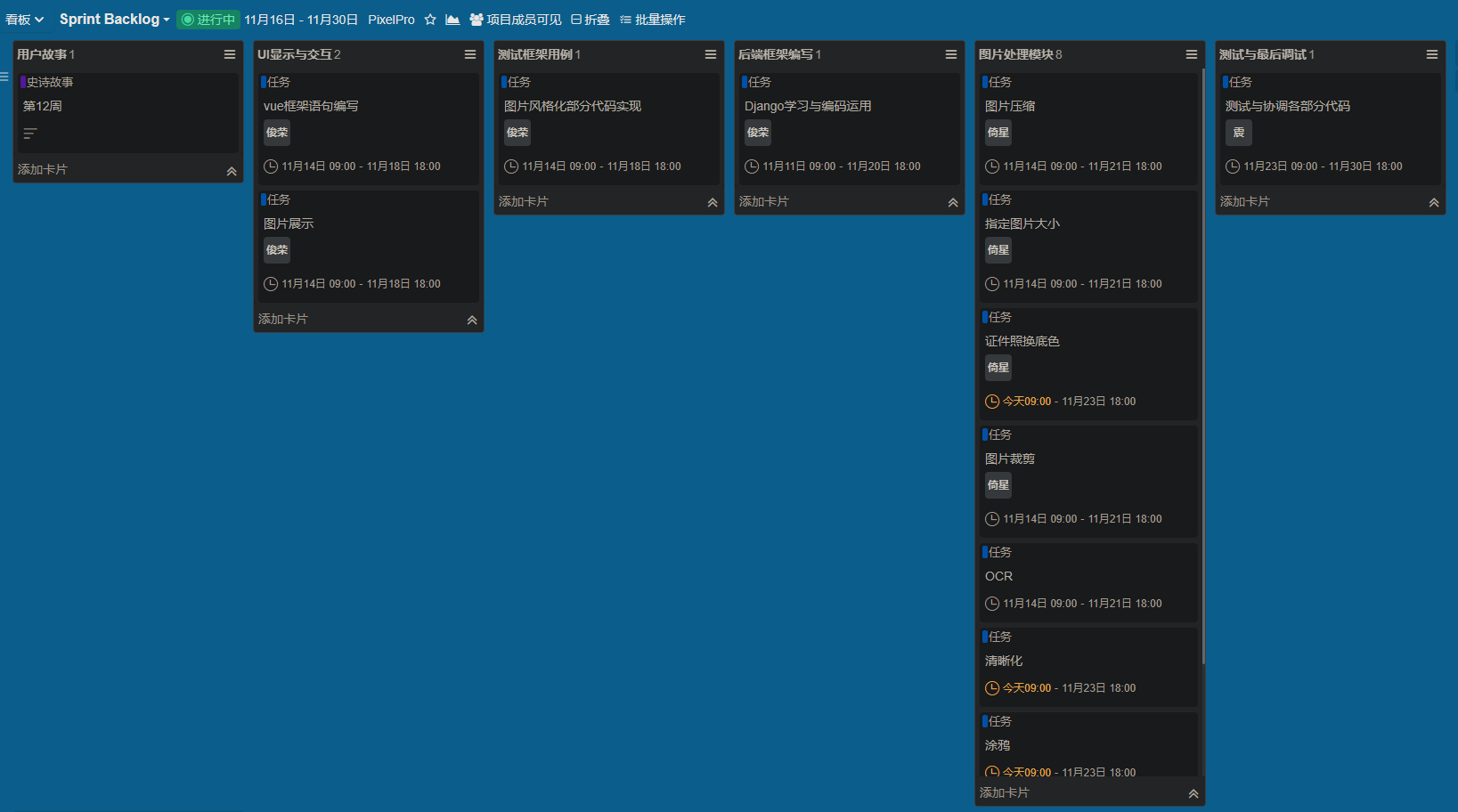The height and width of the screenshot is (812, 1458).
Task: Click 俊荣 avatar on 图片展示 card
Action: 277,250
